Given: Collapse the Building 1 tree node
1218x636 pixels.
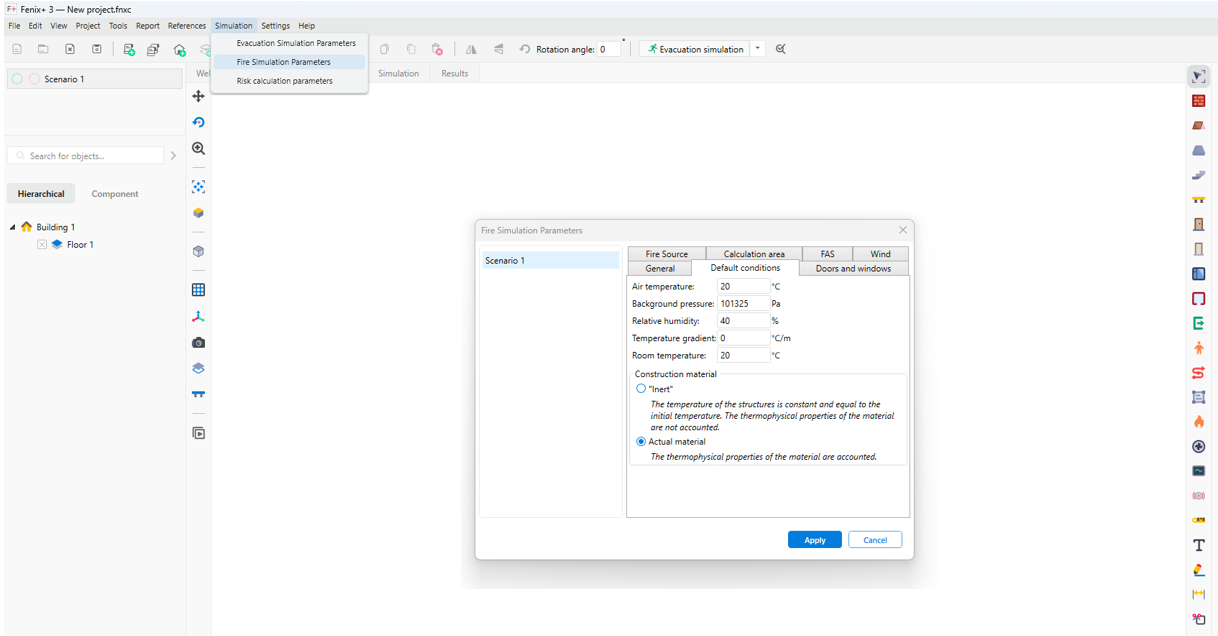Looking at the screenshot, I should [x=13, y=227].
